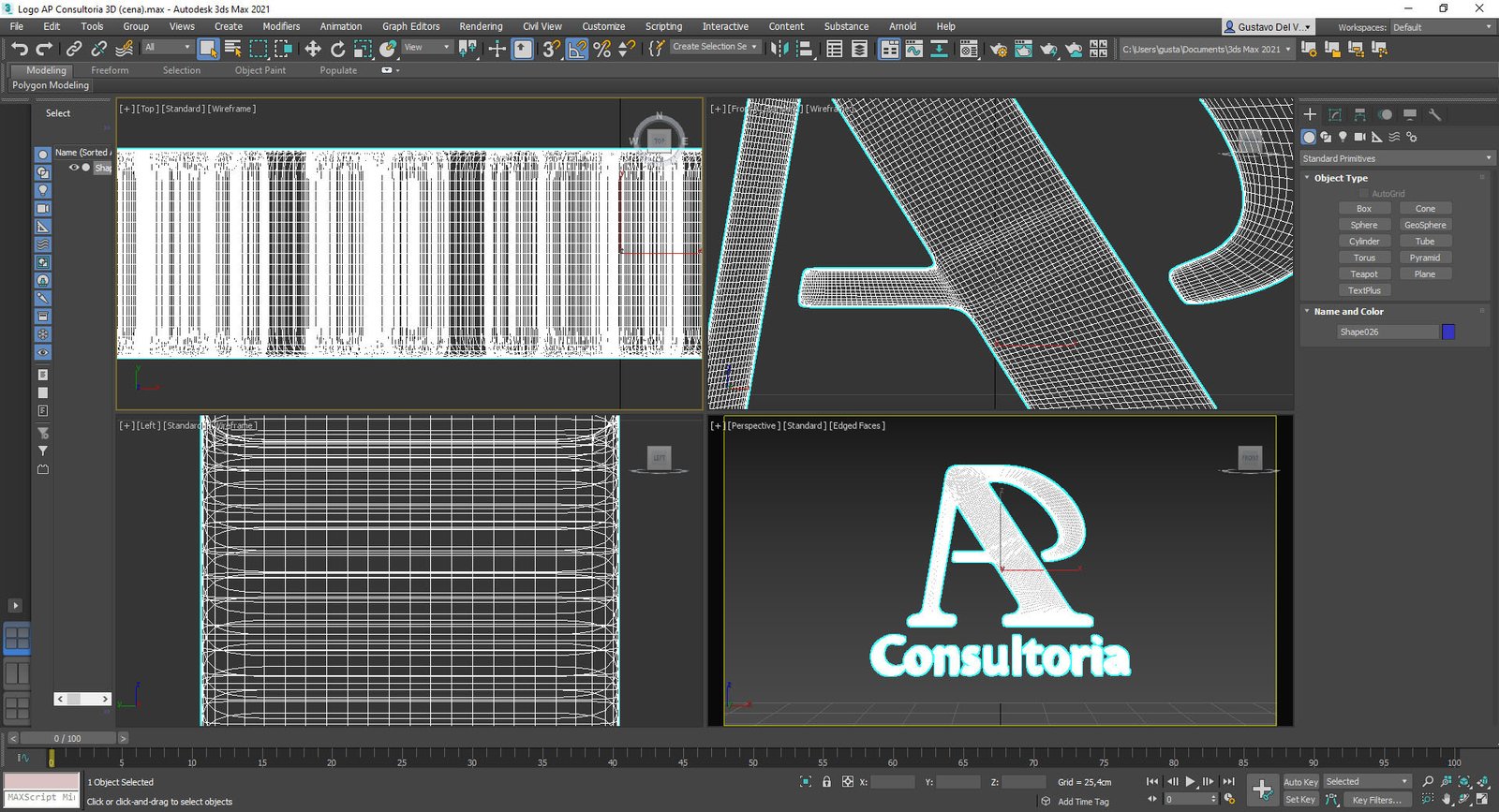Screen dimensions: 1499x812
Task: Select the Shapes category icon
Action: point(1326,137)
